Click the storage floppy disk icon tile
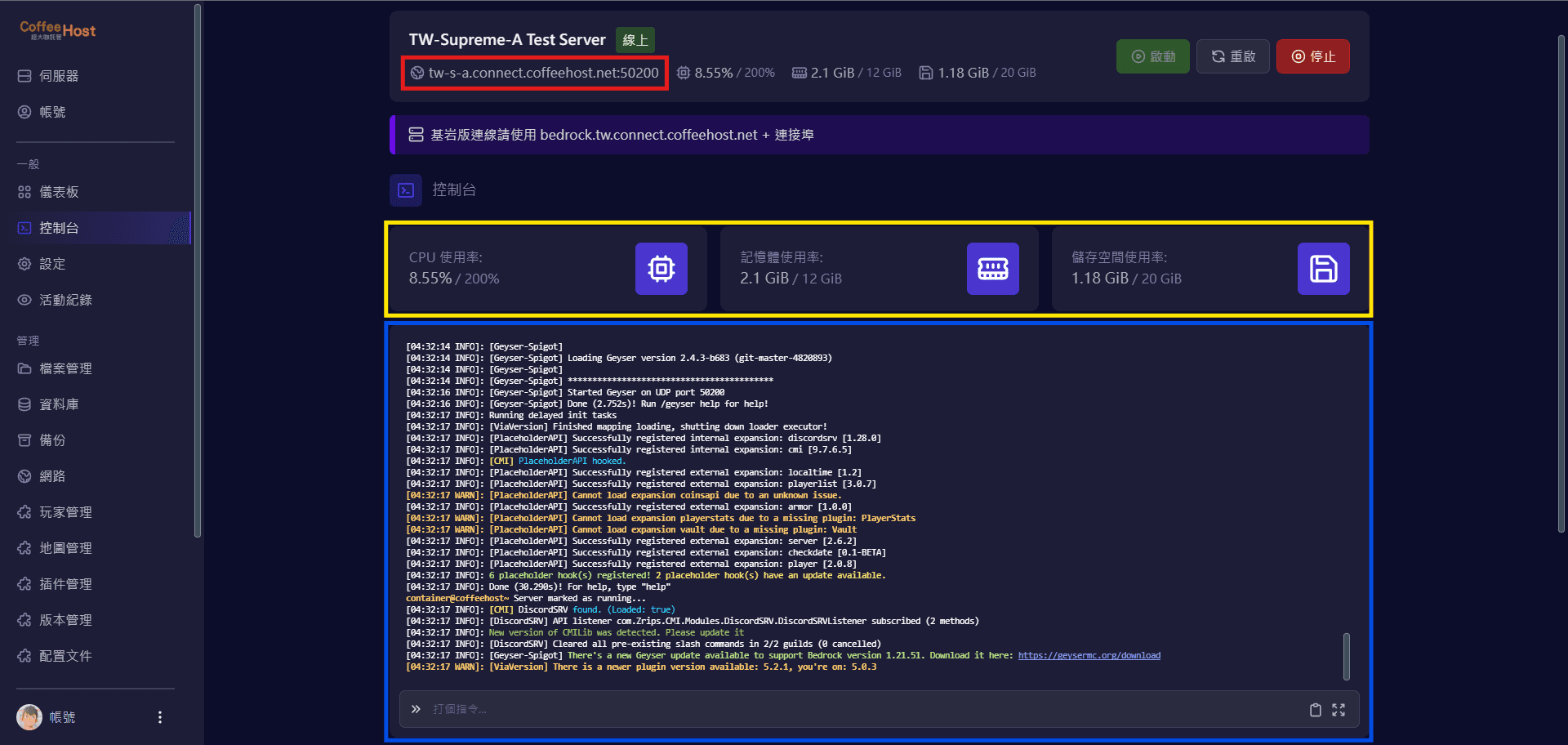The width and height of the screenshot is (1568, 745). click(x=1324, y=269)
